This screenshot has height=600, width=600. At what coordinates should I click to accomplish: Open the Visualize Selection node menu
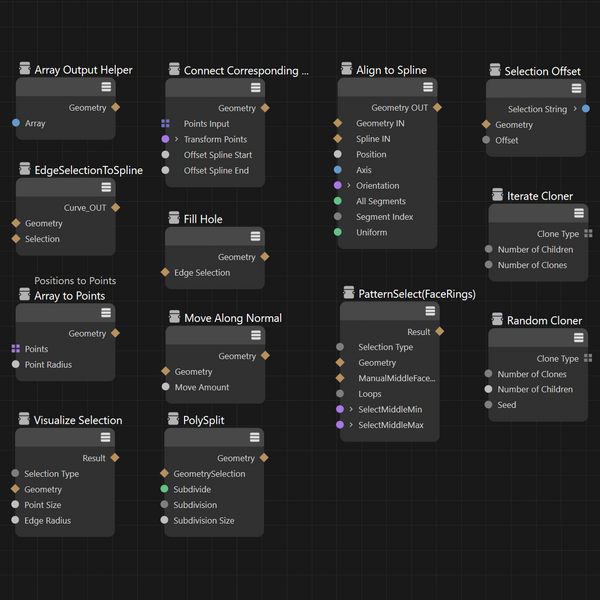point(105,437)
